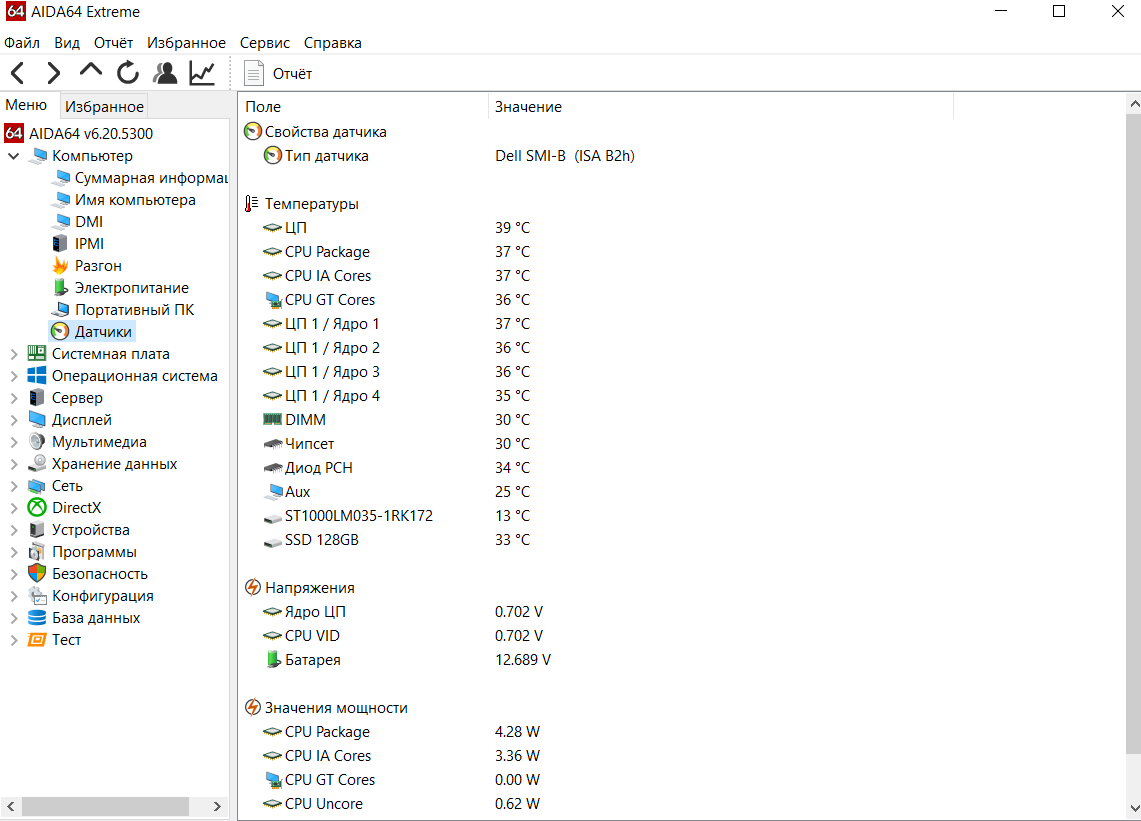Click the Операционная система Windows icon

36,376
